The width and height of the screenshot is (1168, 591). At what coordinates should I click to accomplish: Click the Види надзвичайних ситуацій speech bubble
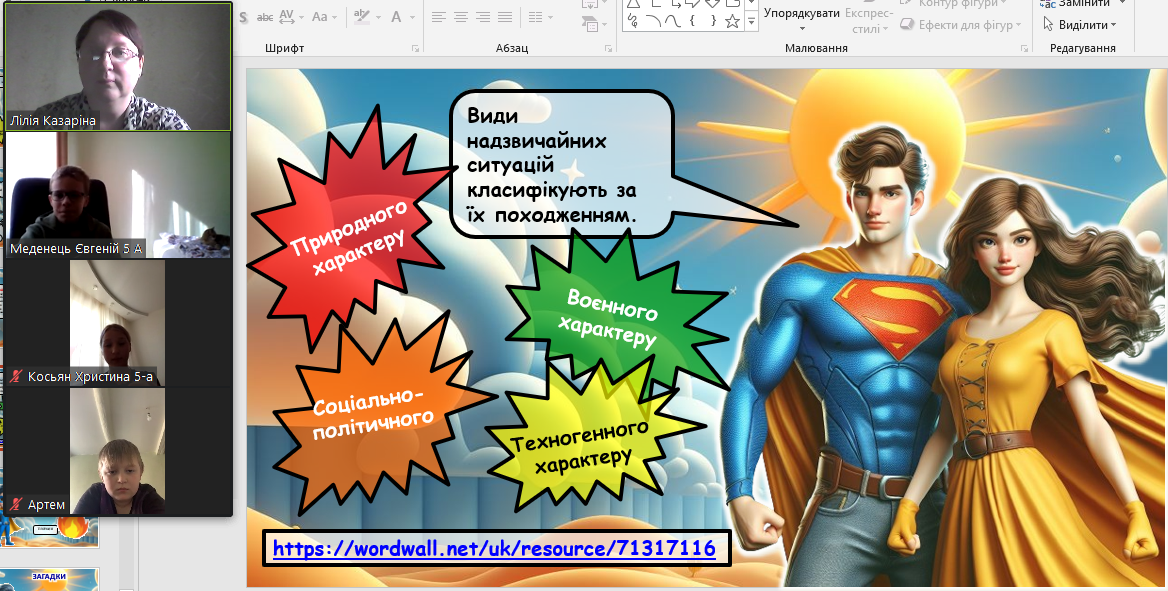(562, 165)
